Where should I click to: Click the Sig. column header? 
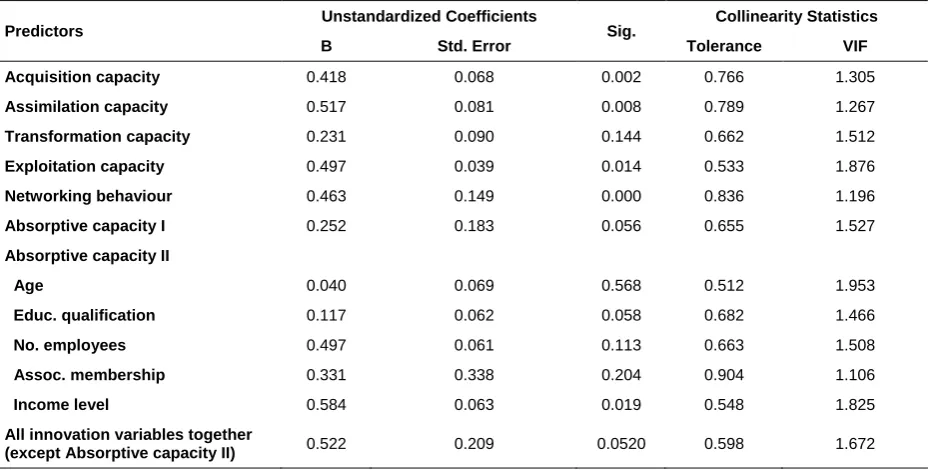tap(621, 32)
